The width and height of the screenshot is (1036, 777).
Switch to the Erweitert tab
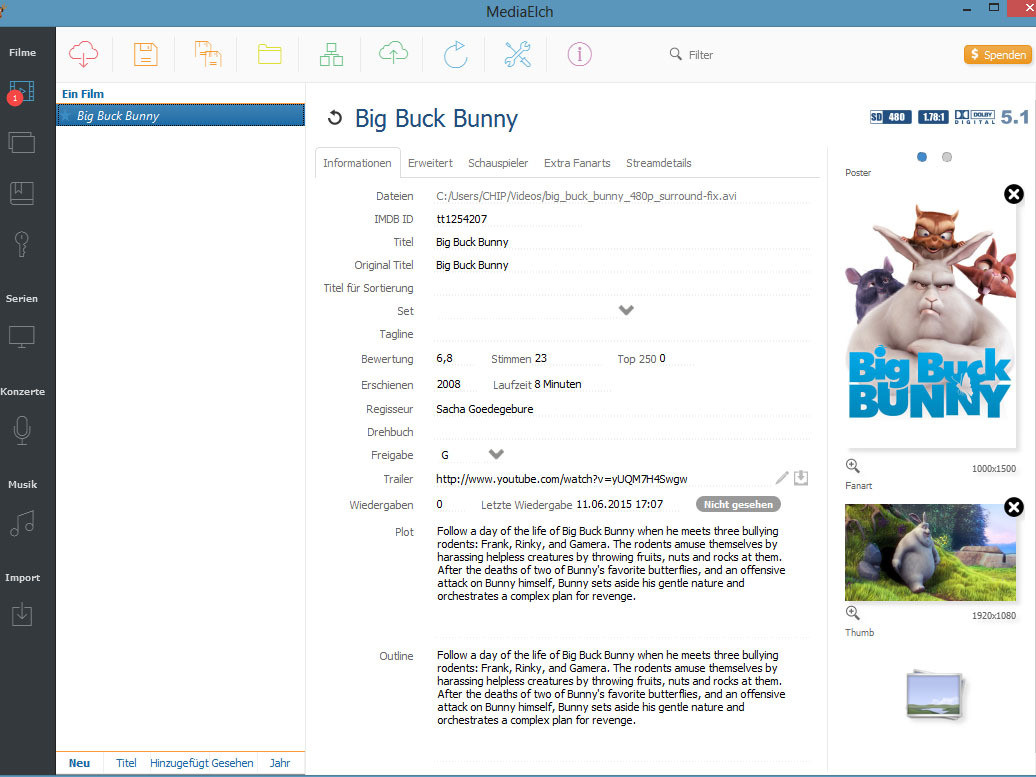[430, 163]
